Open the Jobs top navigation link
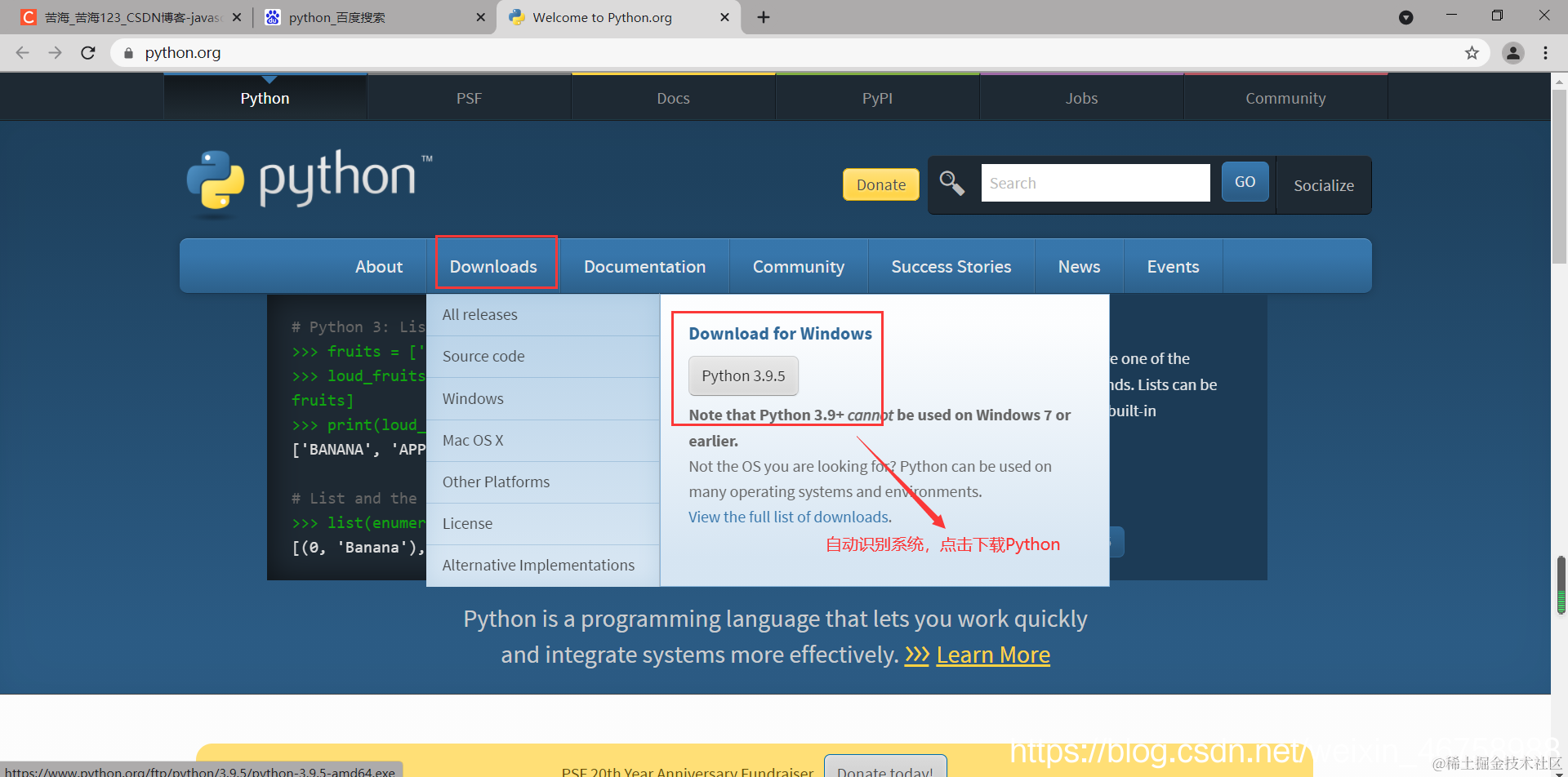 point(1081,98)
